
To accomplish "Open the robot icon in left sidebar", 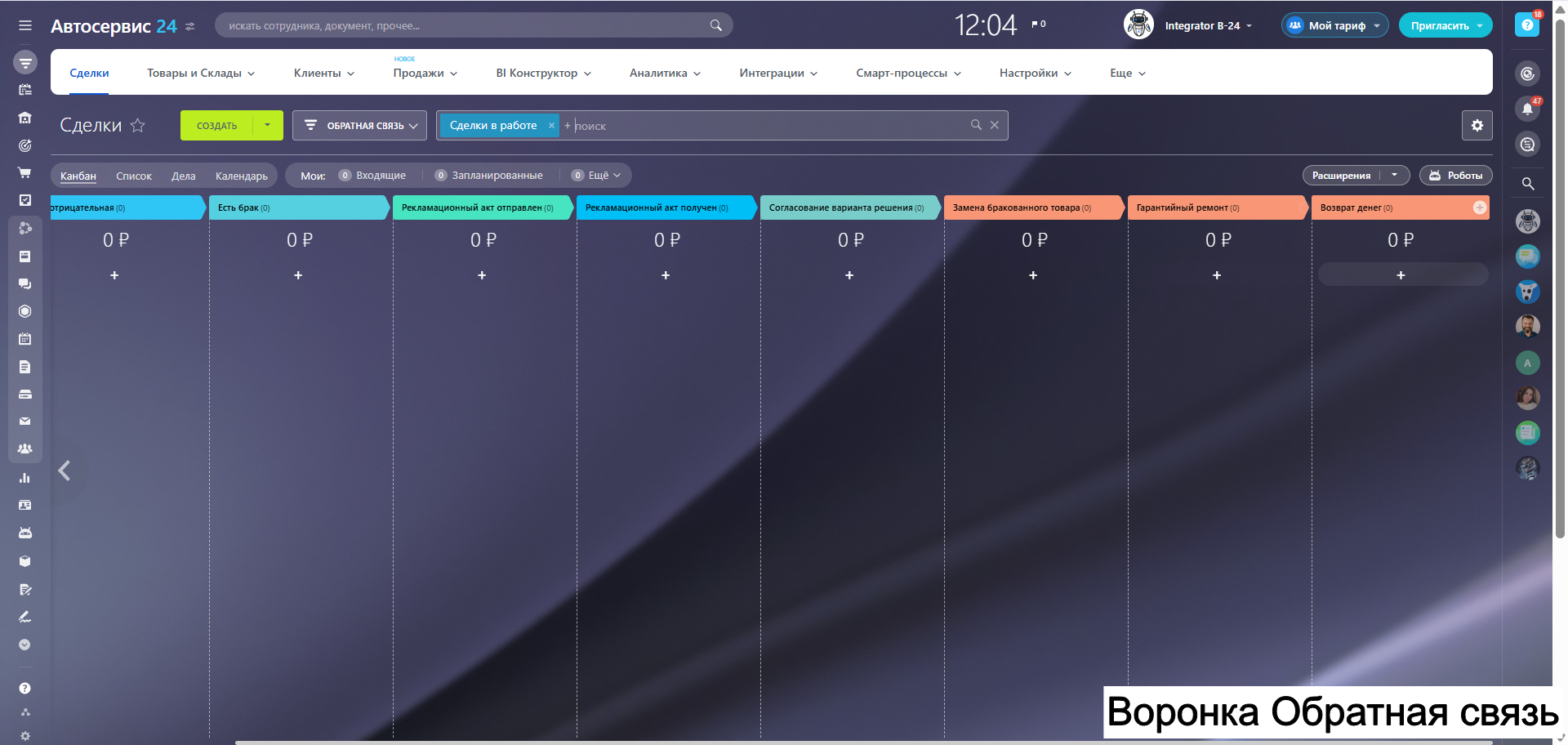I will pos(25,533).
